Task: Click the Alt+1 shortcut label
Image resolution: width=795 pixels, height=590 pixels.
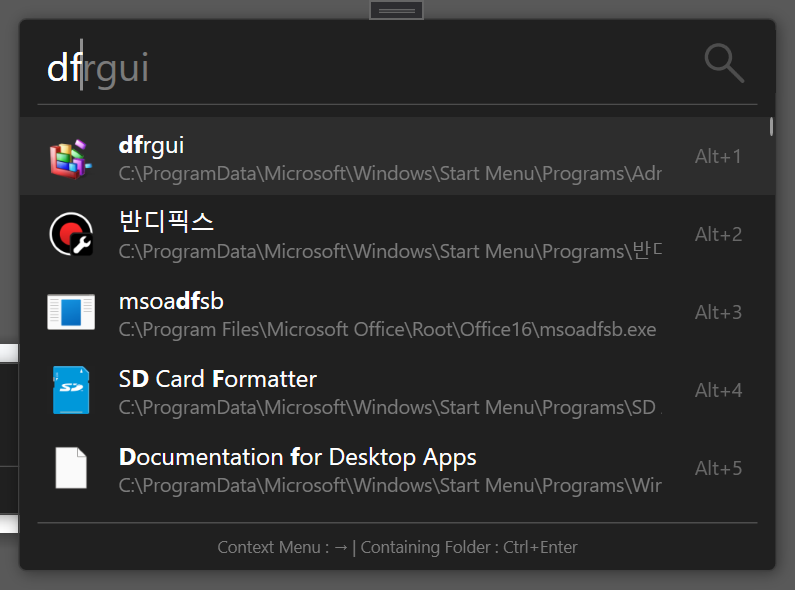Action: [718, 156]
